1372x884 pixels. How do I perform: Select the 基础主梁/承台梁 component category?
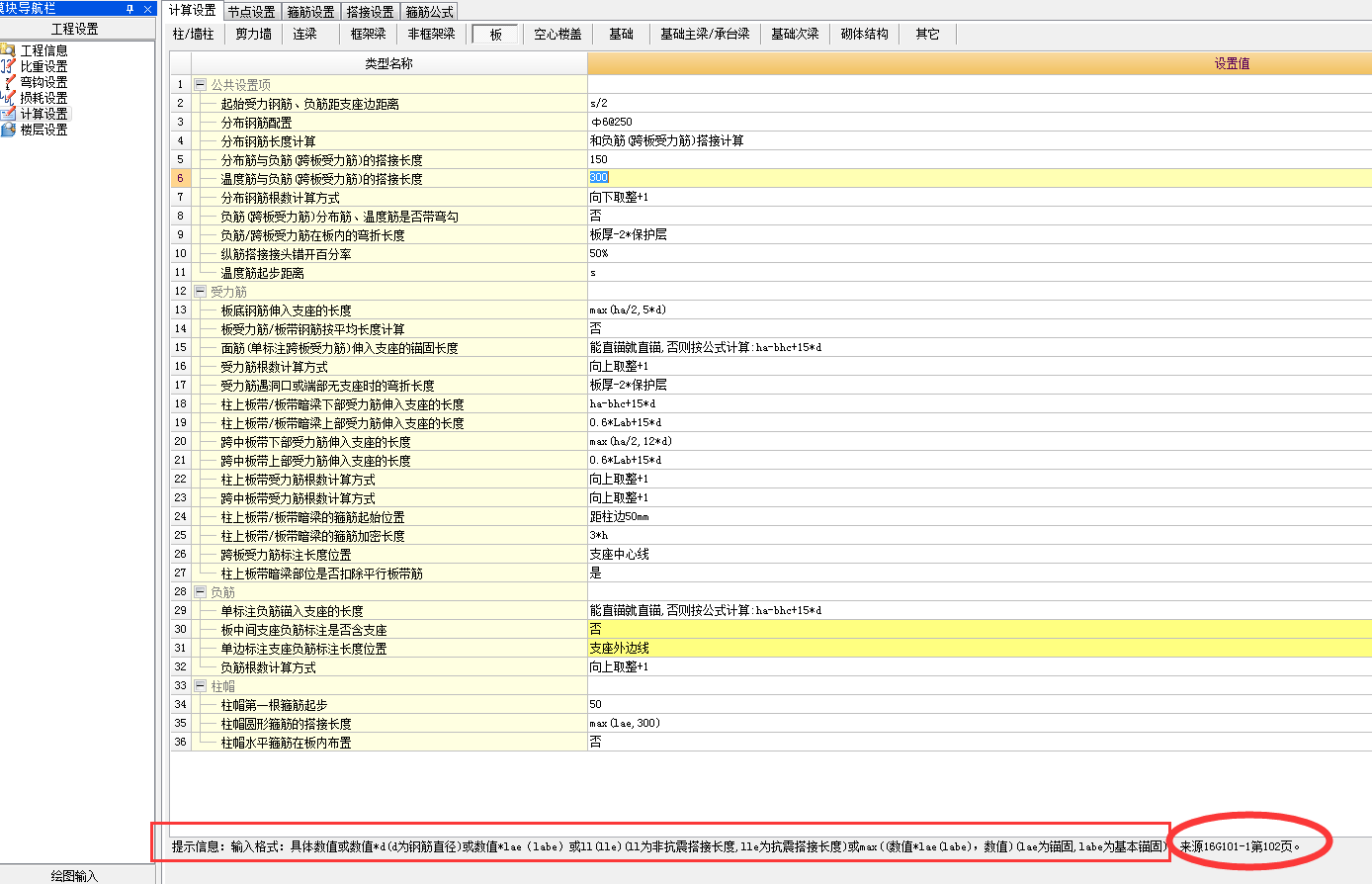tap(705, 34)
